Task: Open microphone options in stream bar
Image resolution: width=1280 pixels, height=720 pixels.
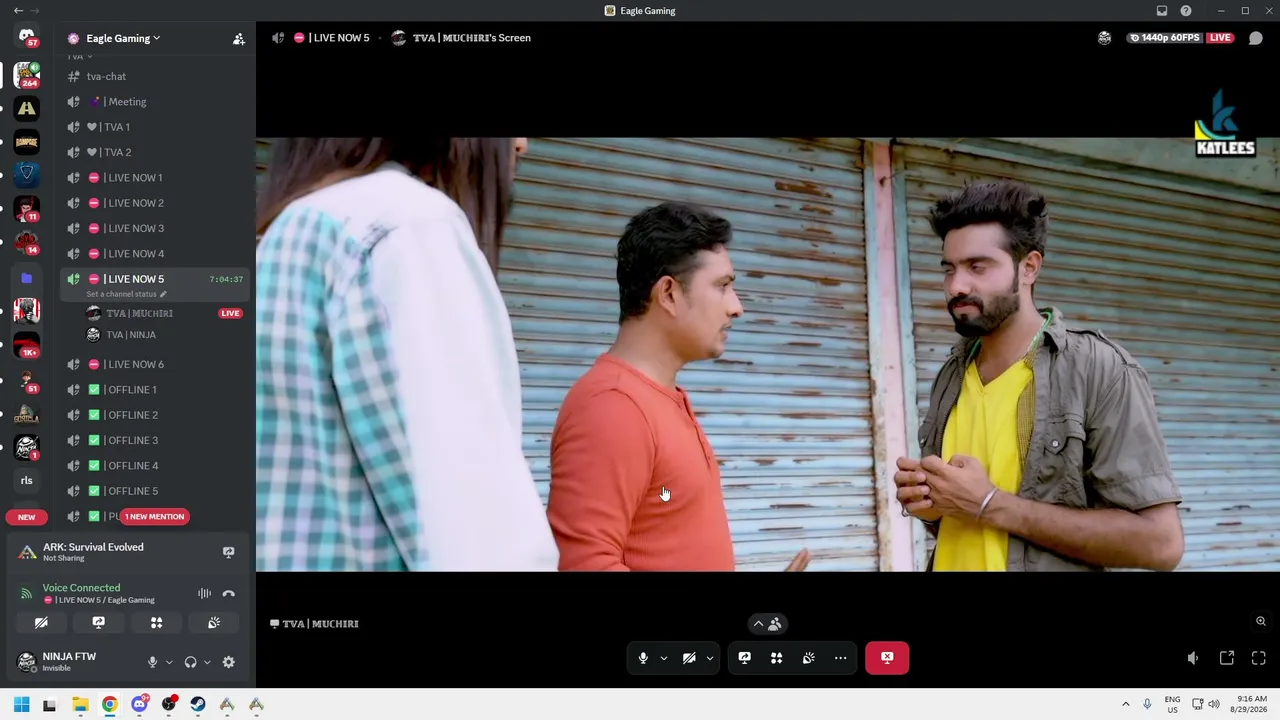Action: tap(663, 658)
